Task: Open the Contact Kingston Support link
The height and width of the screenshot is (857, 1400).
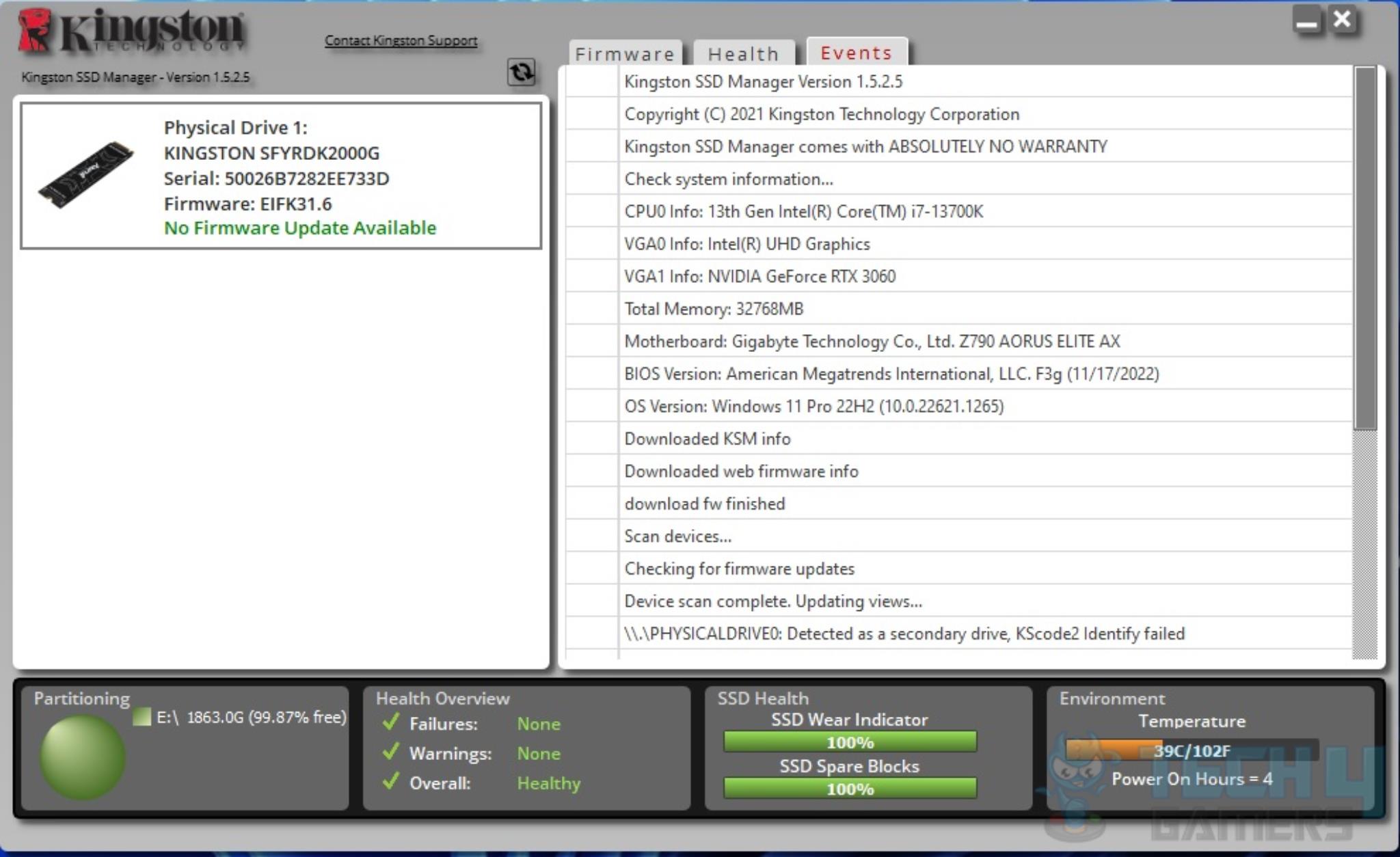Action: 401,40
